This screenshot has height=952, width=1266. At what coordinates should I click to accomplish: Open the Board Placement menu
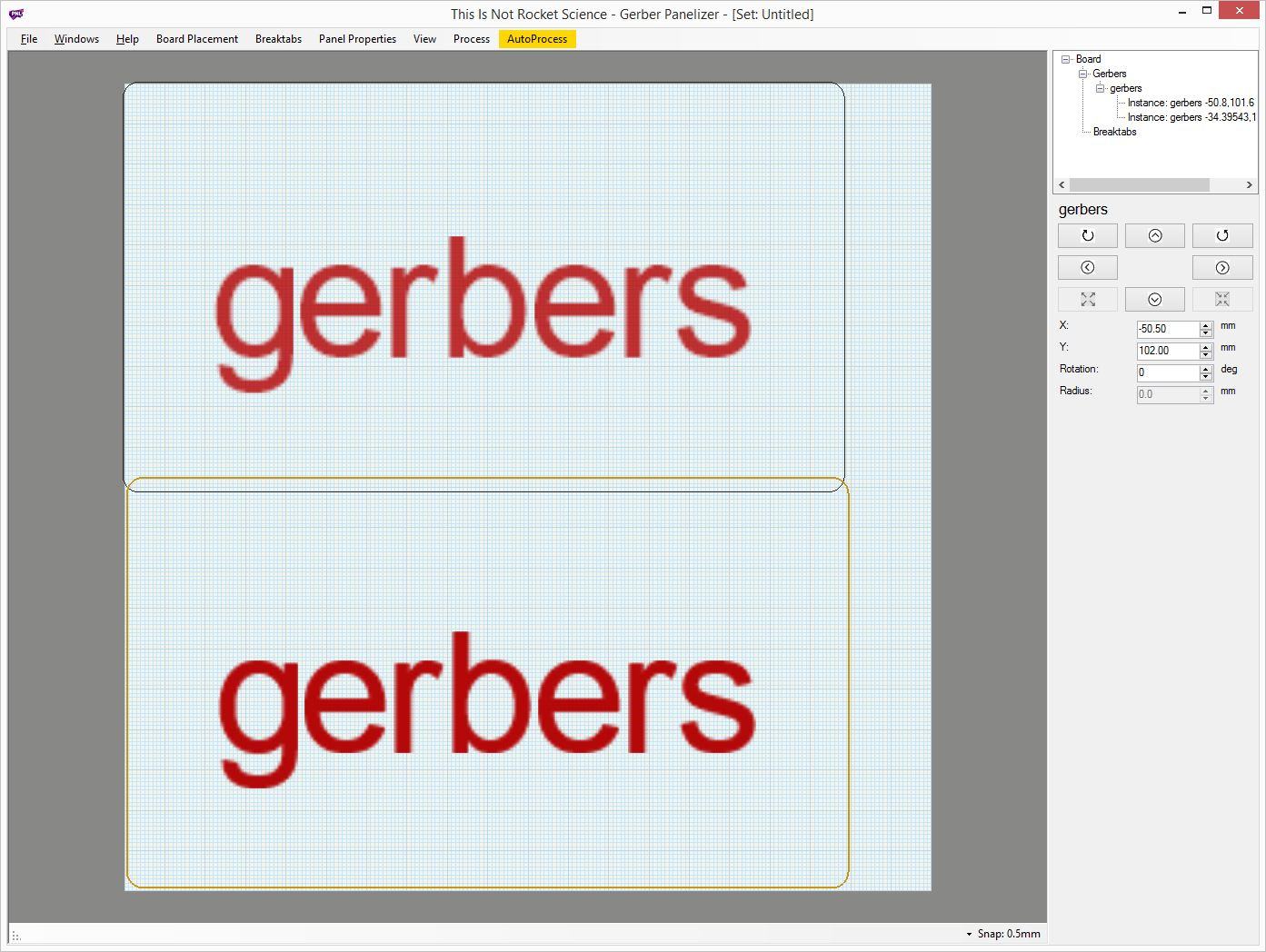(x=197, y=39)
